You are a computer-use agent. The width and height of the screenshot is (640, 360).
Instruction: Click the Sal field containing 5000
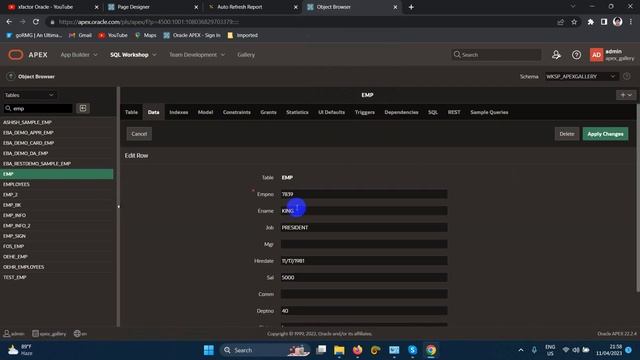coord(364,277)
